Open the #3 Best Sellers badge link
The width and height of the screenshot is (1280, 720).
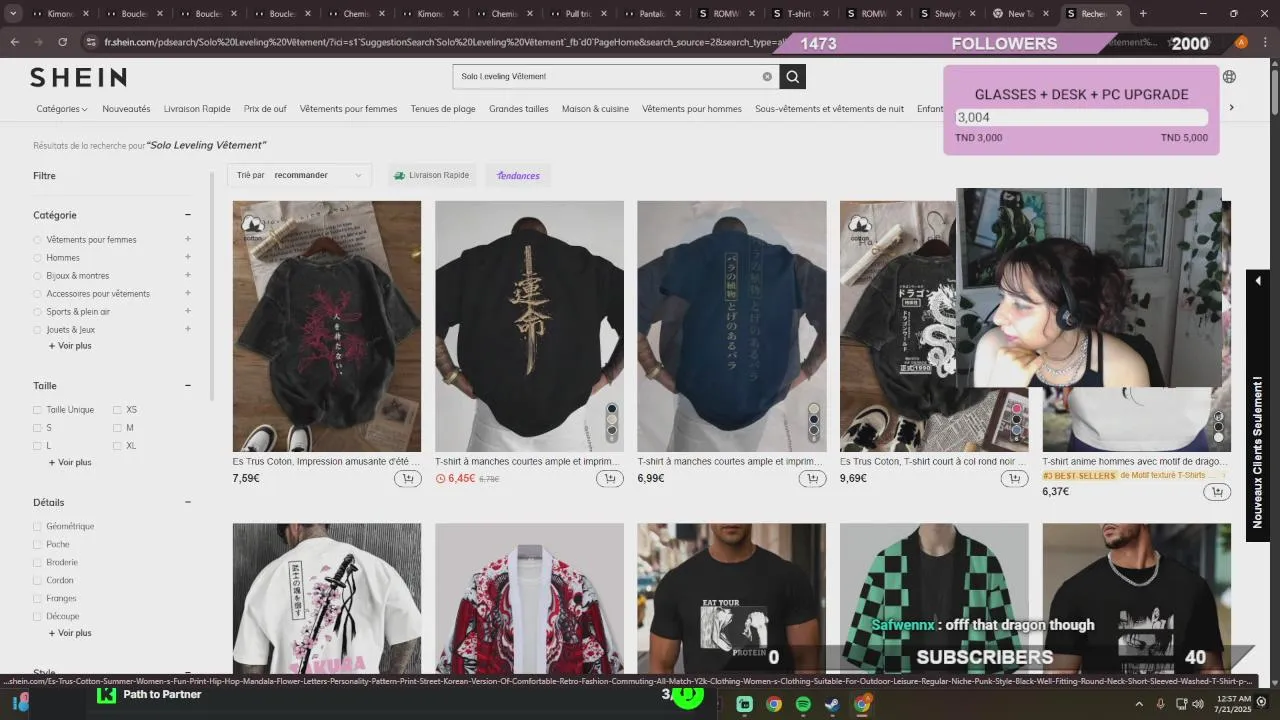(x=1079, y=476)
